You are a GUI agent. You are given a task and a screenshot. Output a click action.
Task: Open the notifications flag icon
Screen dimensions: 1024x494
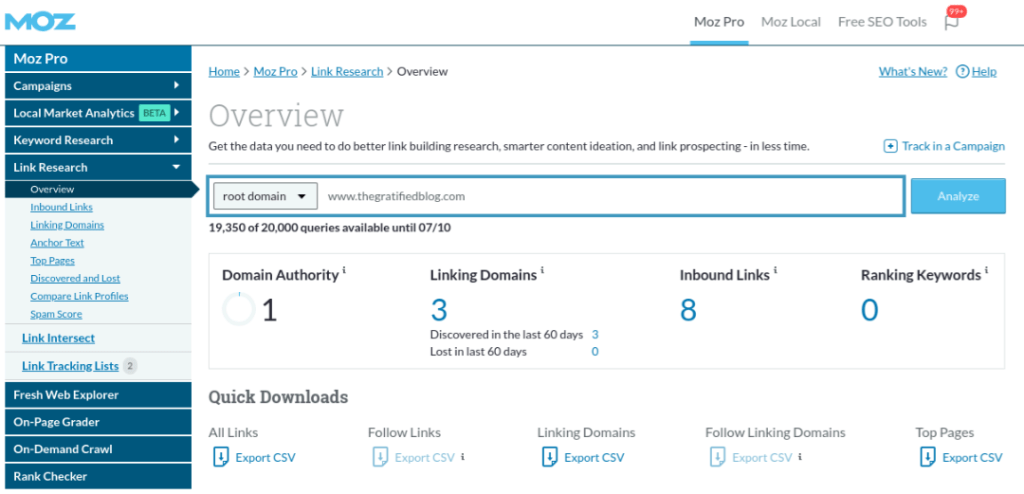(952, 22)
